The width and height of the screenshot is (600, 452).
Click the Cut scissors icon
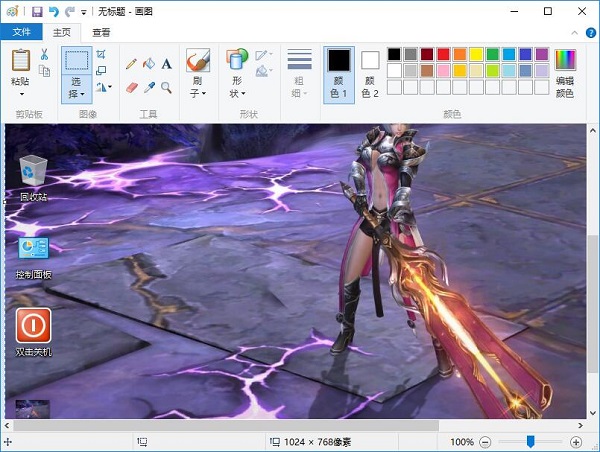pos(44,55)
